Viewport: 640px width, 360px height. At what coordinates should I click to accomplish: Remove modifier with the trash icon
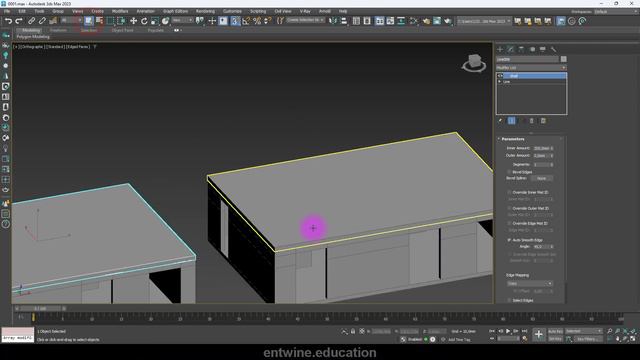pyautogui.click(x=531, y=121)
